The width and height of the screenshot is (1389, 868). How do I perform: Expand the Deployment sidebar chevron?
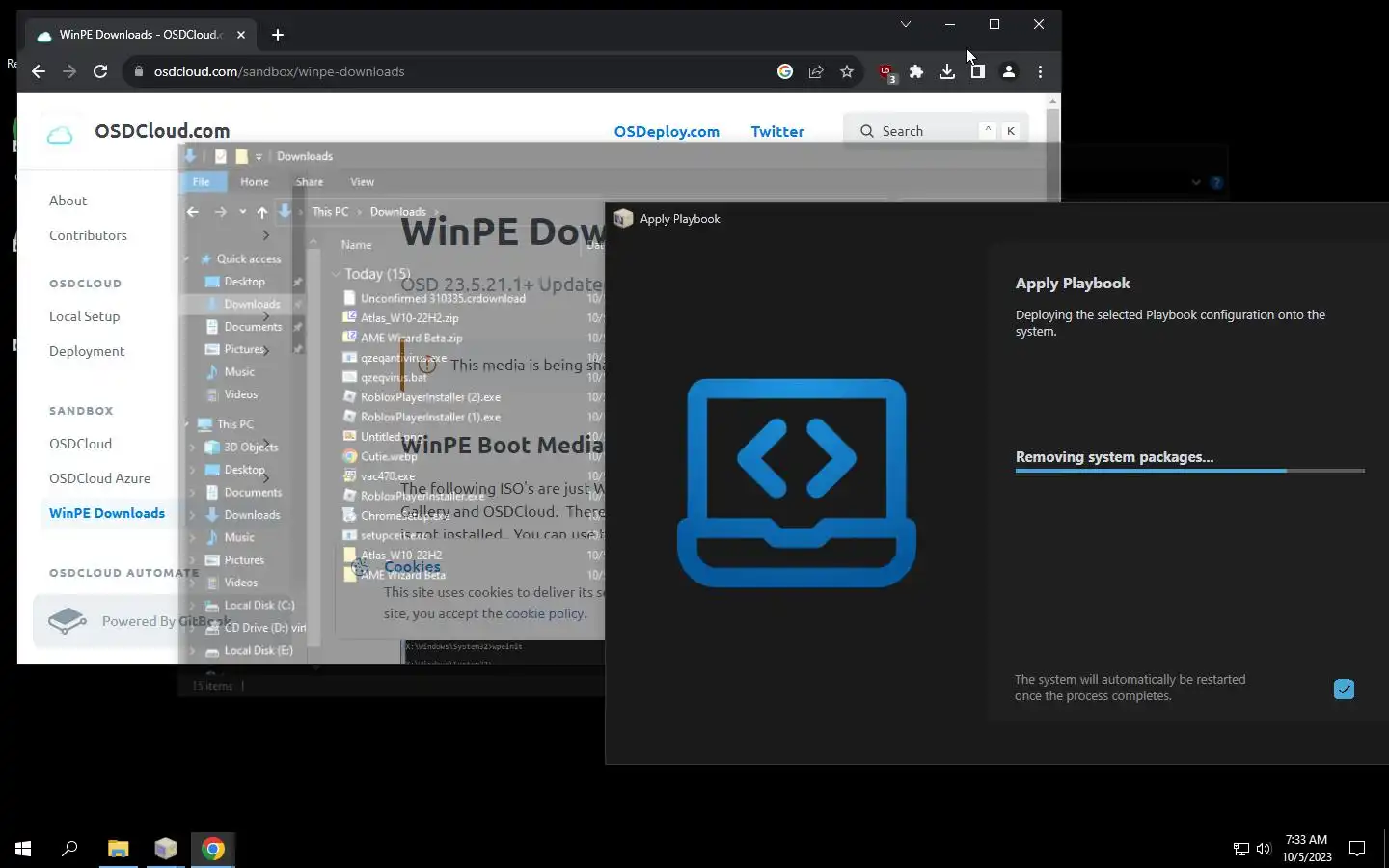pos(265,351)
